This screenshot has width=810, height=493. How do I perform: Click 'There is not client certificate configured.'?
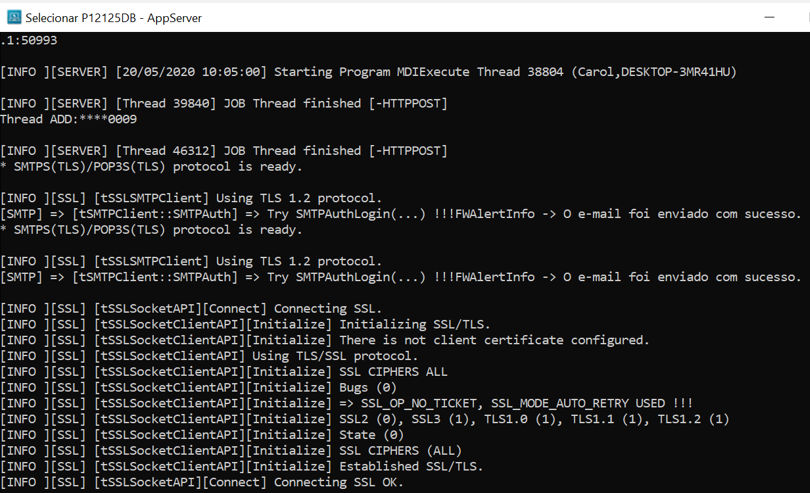click(324, 340)
